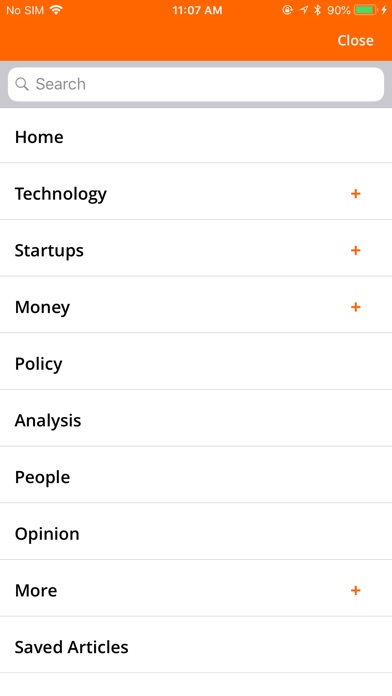This screenshot has height=696, width=392.
Task: Go to the Home section
Action: tap(196, 137)
